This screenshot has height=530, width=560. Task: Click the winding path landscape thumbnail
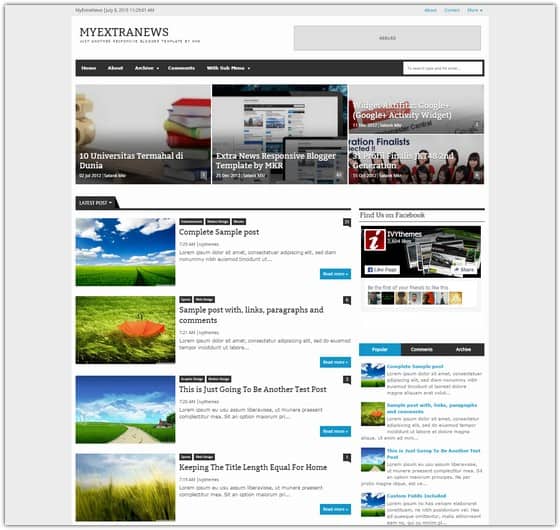click(125, 409)
